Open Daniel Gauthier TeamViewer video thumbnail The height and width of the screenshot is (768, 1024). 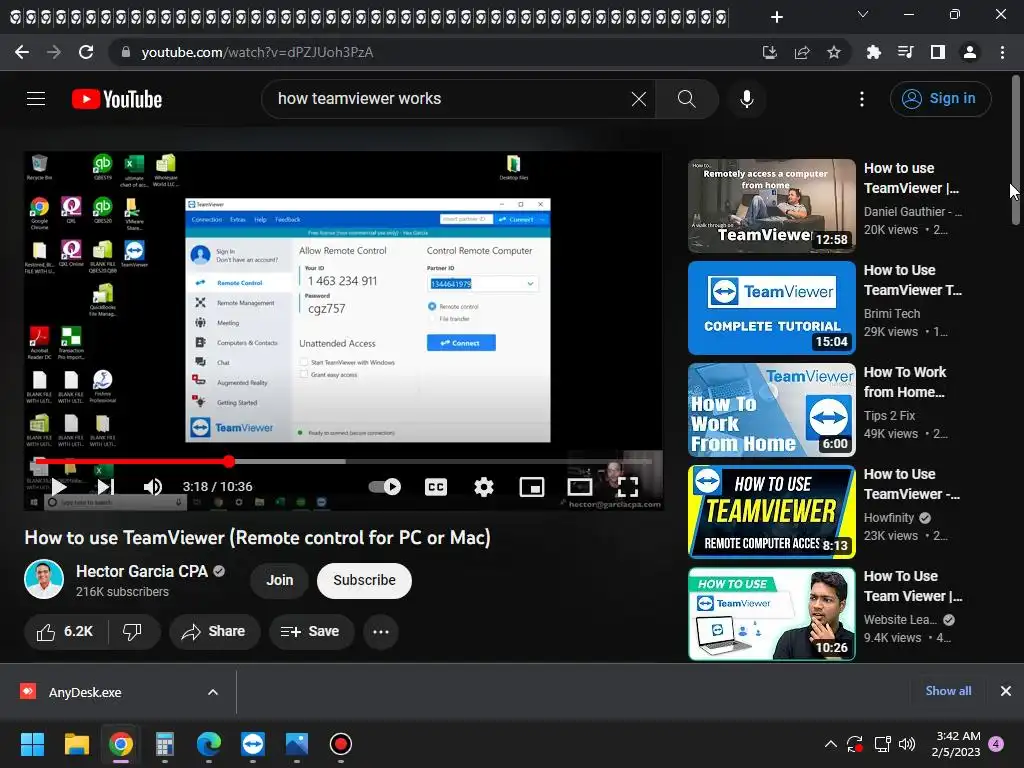point(771,206)
